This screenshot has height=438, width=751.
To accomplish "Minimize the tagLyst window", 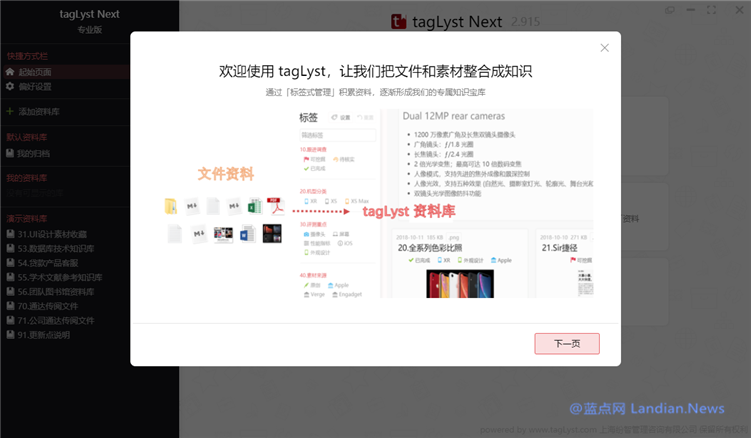I will pos(691,10).
